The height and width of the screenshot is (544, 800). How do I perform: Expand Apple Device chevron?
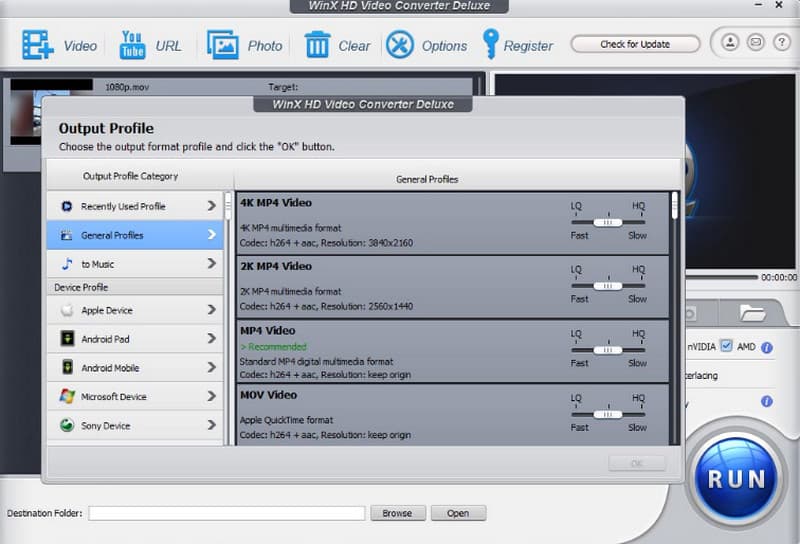point(212,310)
